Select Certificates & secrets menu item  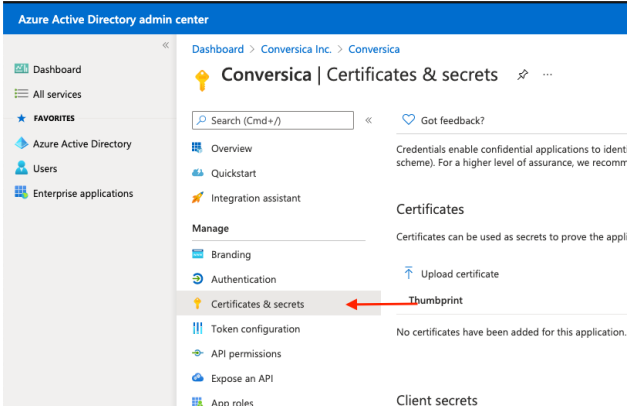pos(279,304)
